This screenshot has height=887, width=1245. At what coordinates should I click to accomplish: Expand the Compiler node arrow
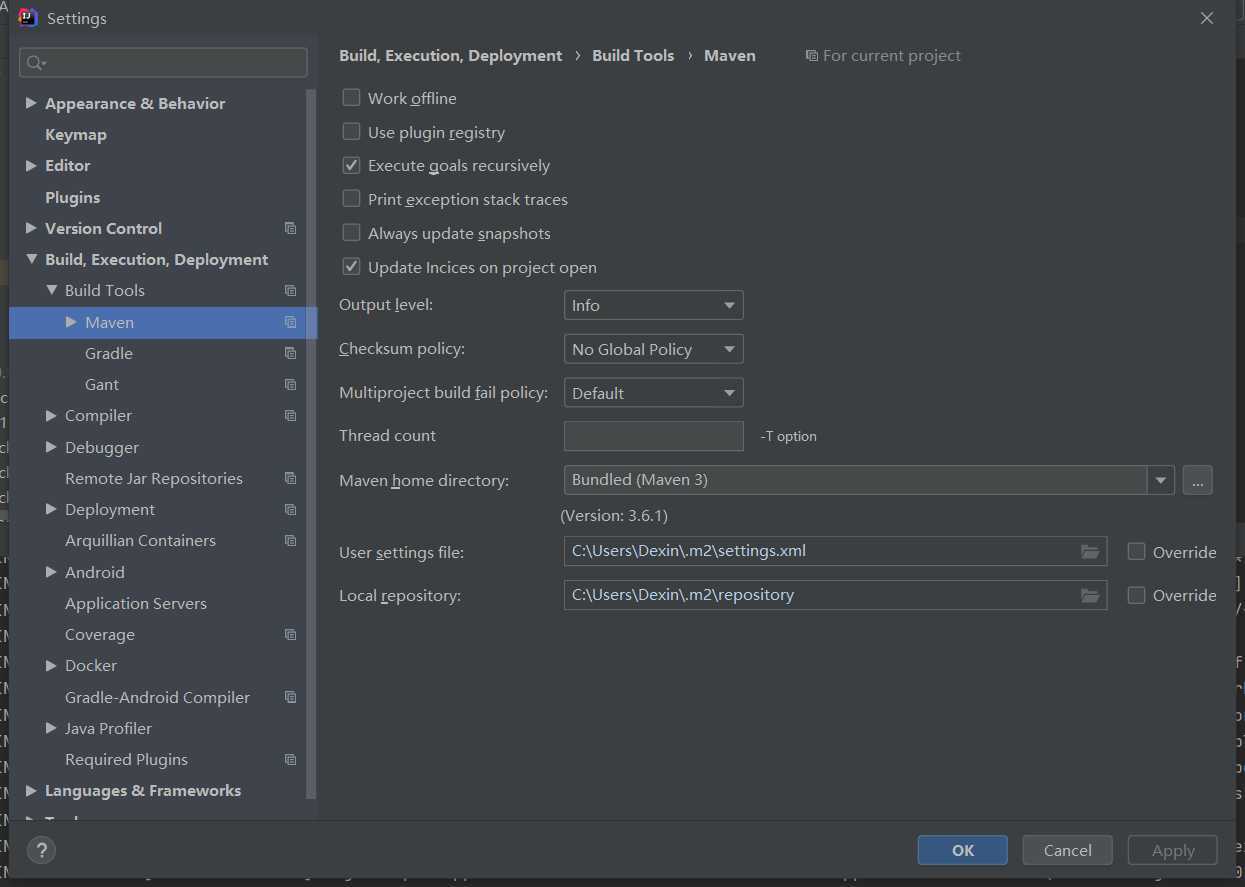51,416
